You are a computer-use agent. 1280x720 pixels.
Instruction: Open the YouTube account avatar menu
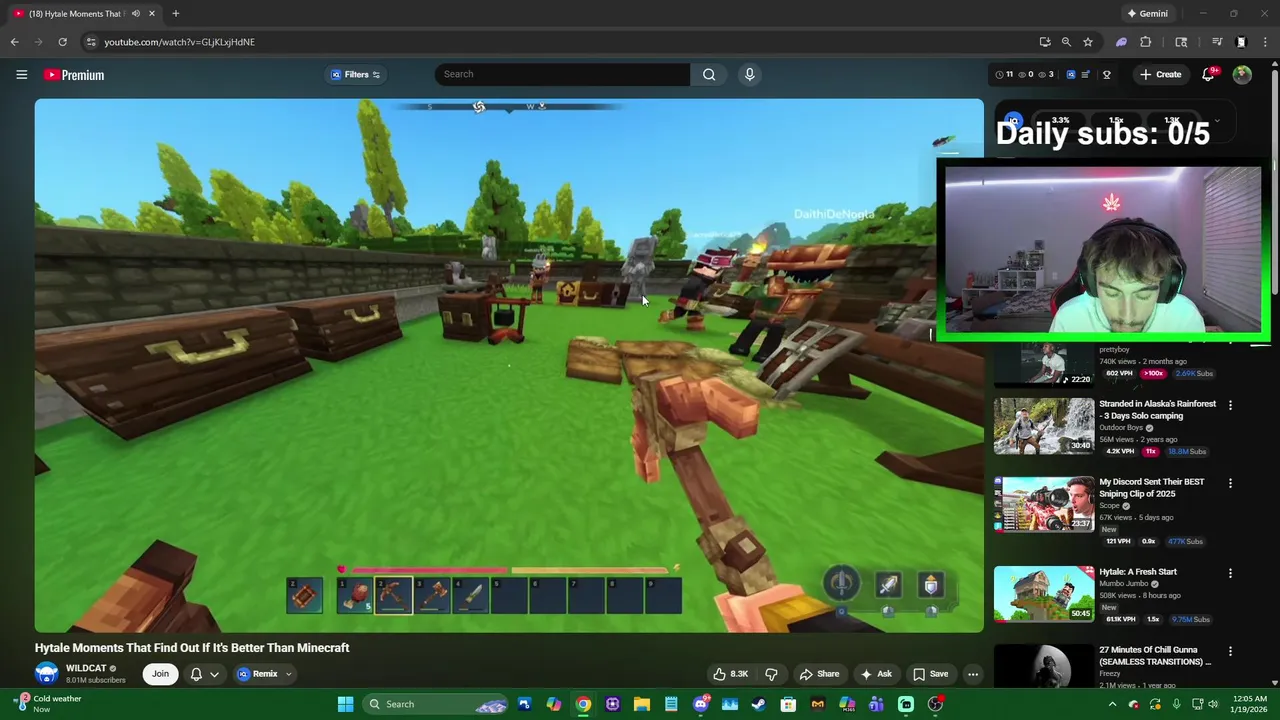[x=1242, y=75]
